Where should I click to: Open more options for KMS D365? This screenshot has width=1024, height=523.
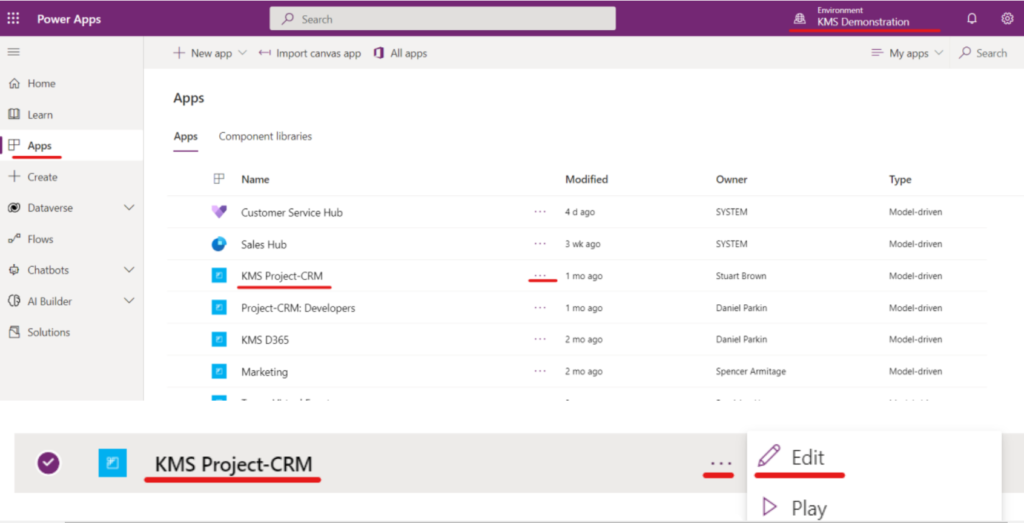(x=540, y=339)
